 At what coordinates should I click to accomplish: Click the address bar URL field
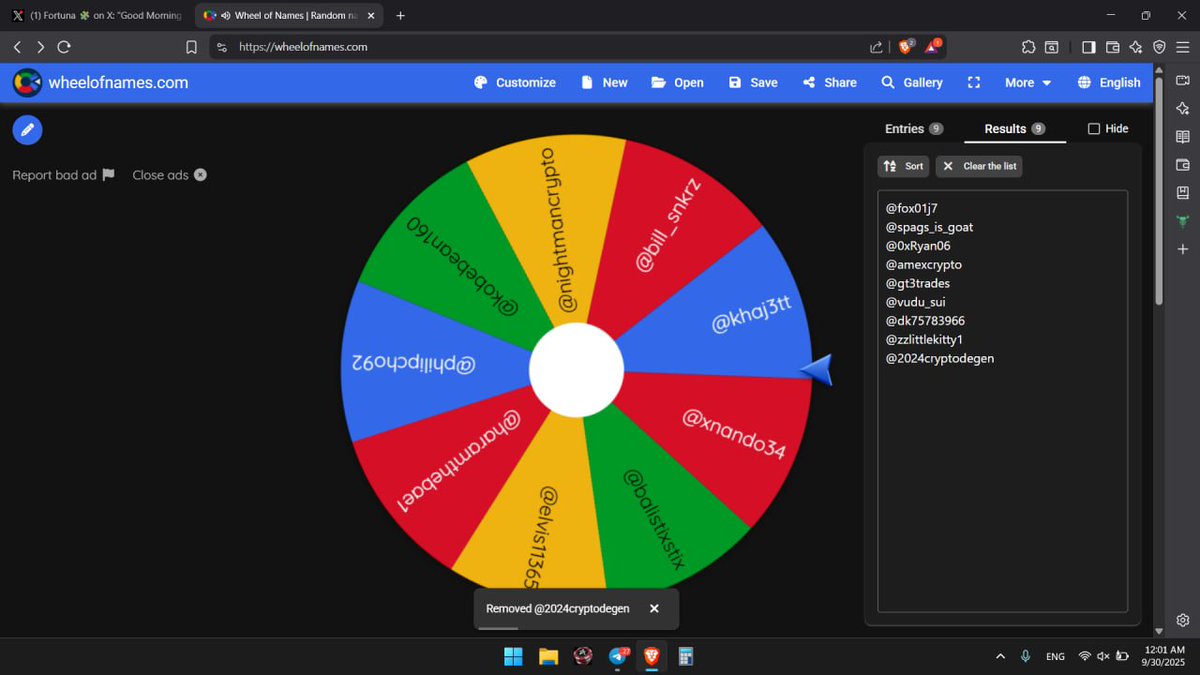[x=540, y=47]
